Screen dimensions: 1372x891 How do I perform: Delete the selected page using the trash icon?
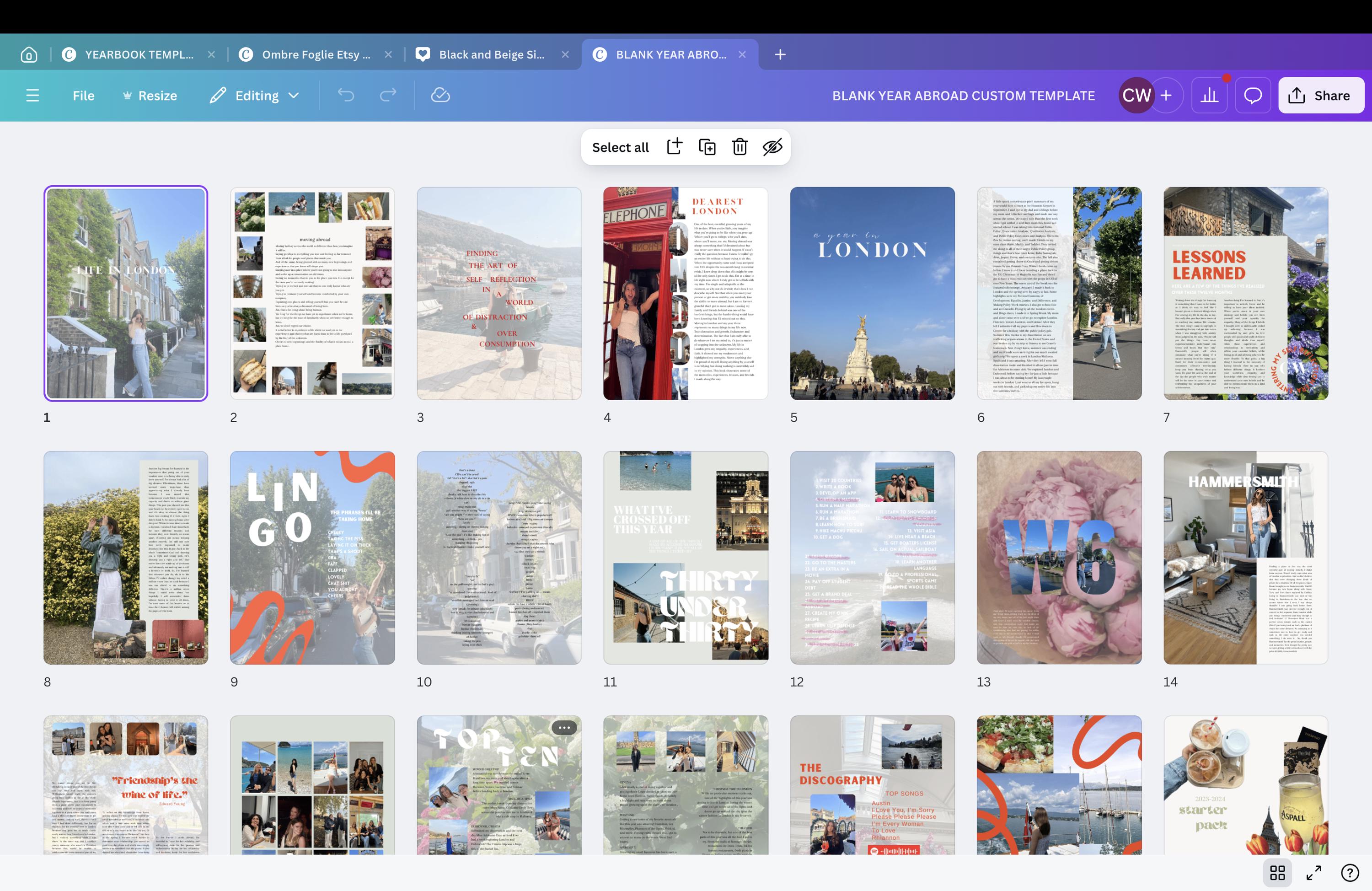[x=740, y=147]
